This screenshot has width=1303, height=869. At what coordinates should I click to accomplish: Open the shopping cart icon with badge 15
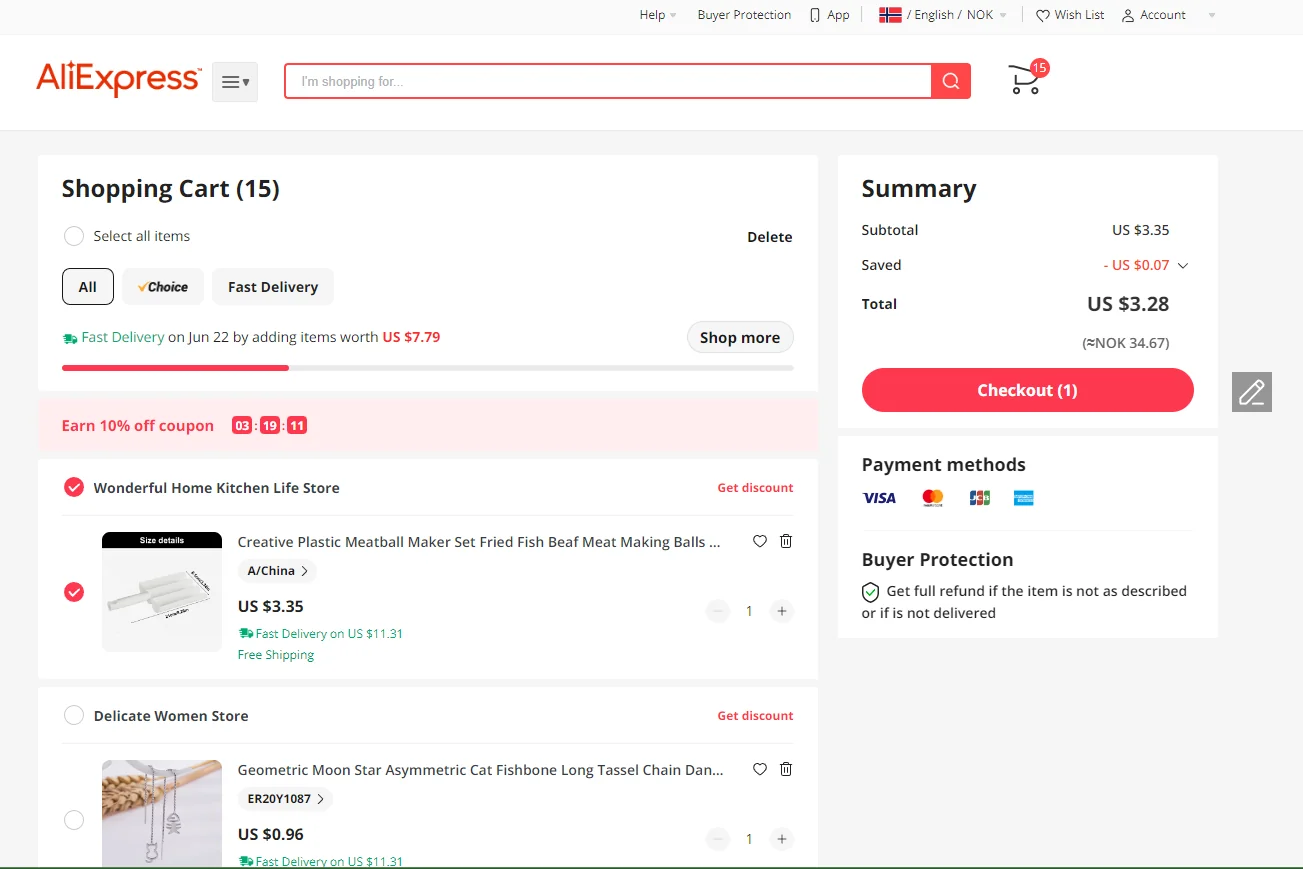(x=1026, y=79)
